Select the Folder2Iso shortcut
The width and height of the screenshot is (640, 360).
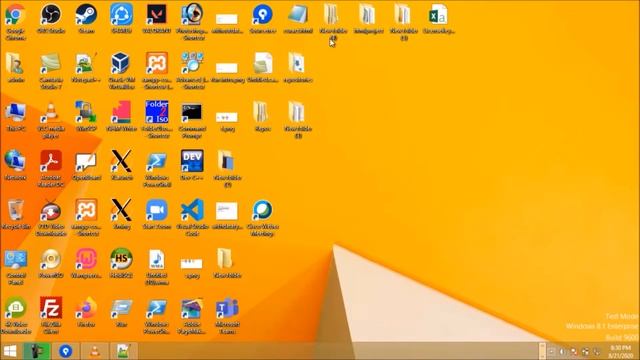tap(157, 120)
